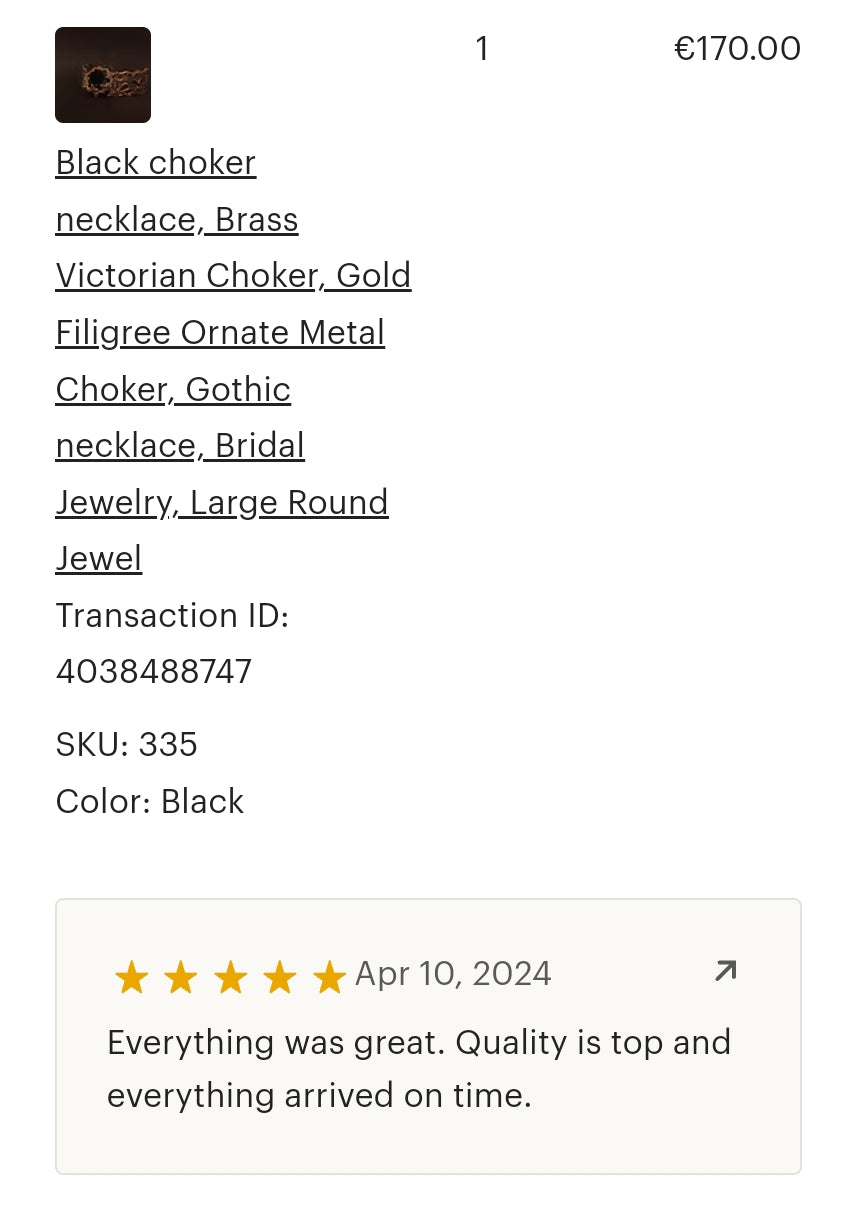Screen dimensions: 862x1211
Task: Click the fourth gold star in the rating
Action: point(279,977)
